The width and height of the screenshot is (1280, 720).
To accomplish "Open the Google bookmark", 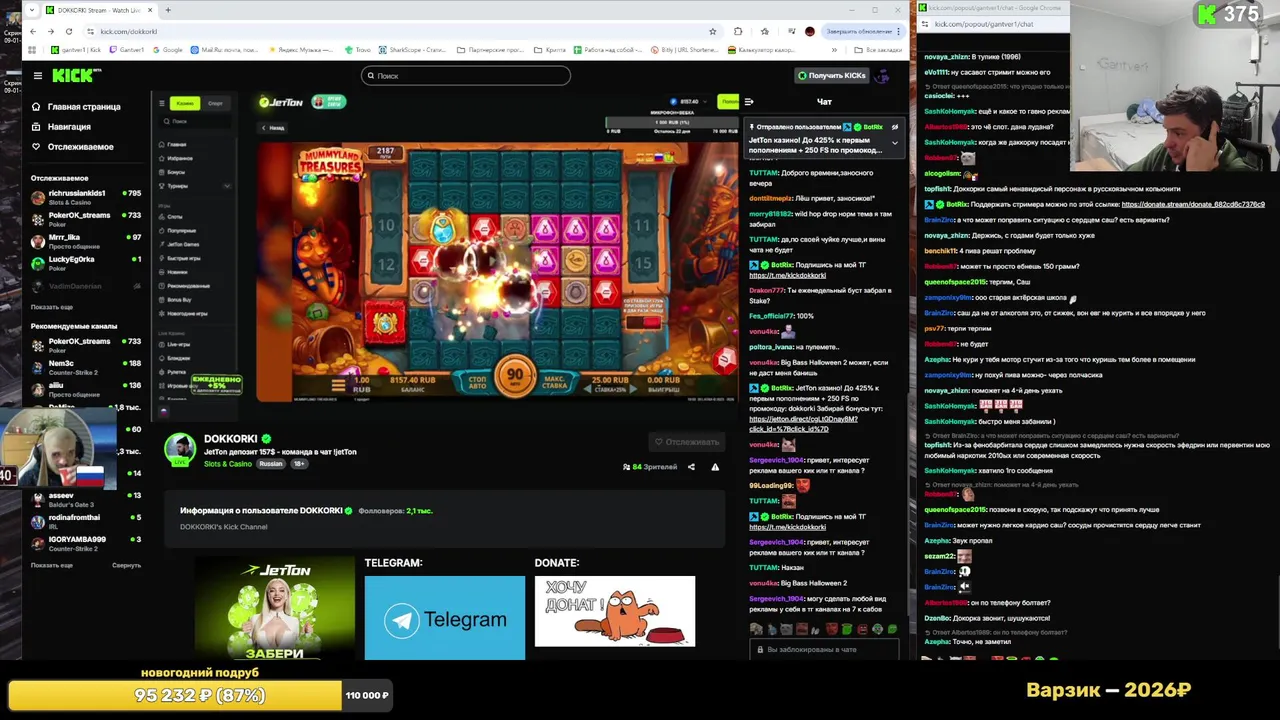I will click(167, 49).
